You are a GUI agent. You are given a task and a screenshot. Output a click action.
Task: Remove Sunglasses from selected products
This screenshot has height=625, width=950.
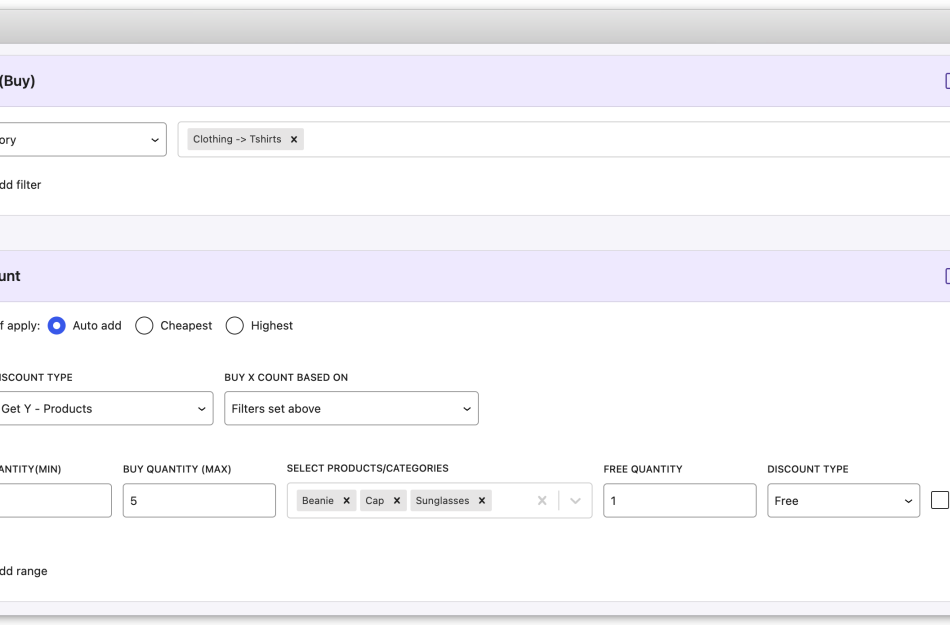tap(481, 500)
